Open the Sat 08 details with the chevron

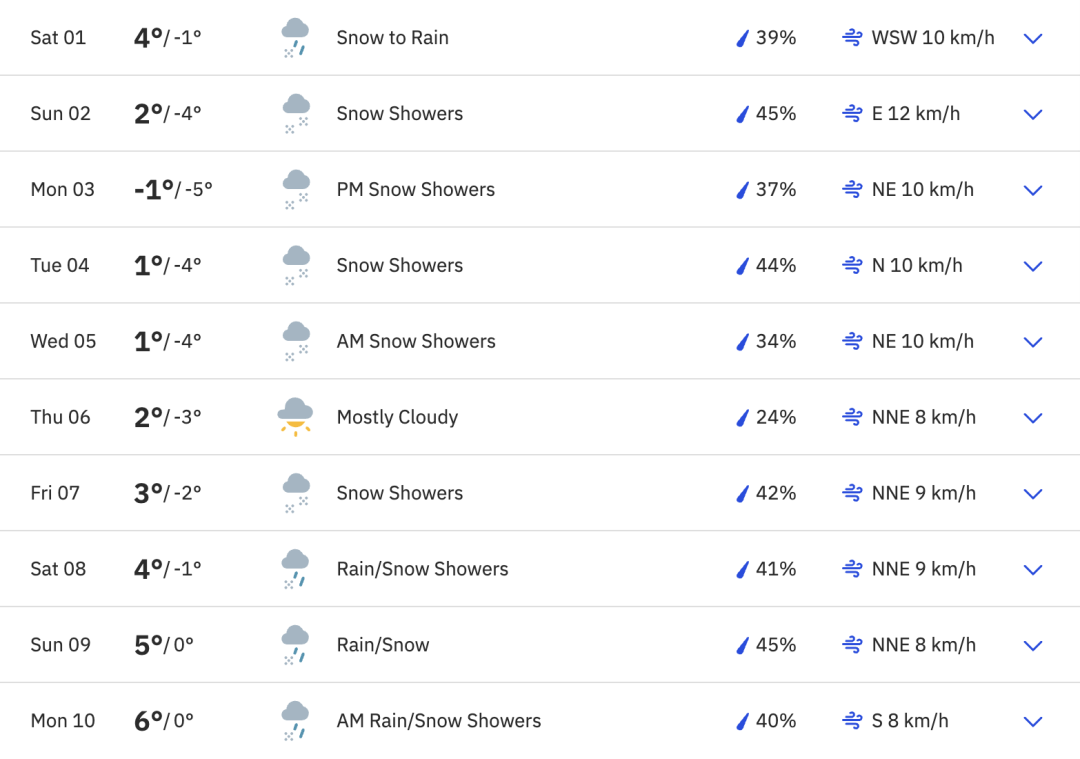pos(1033,569)
